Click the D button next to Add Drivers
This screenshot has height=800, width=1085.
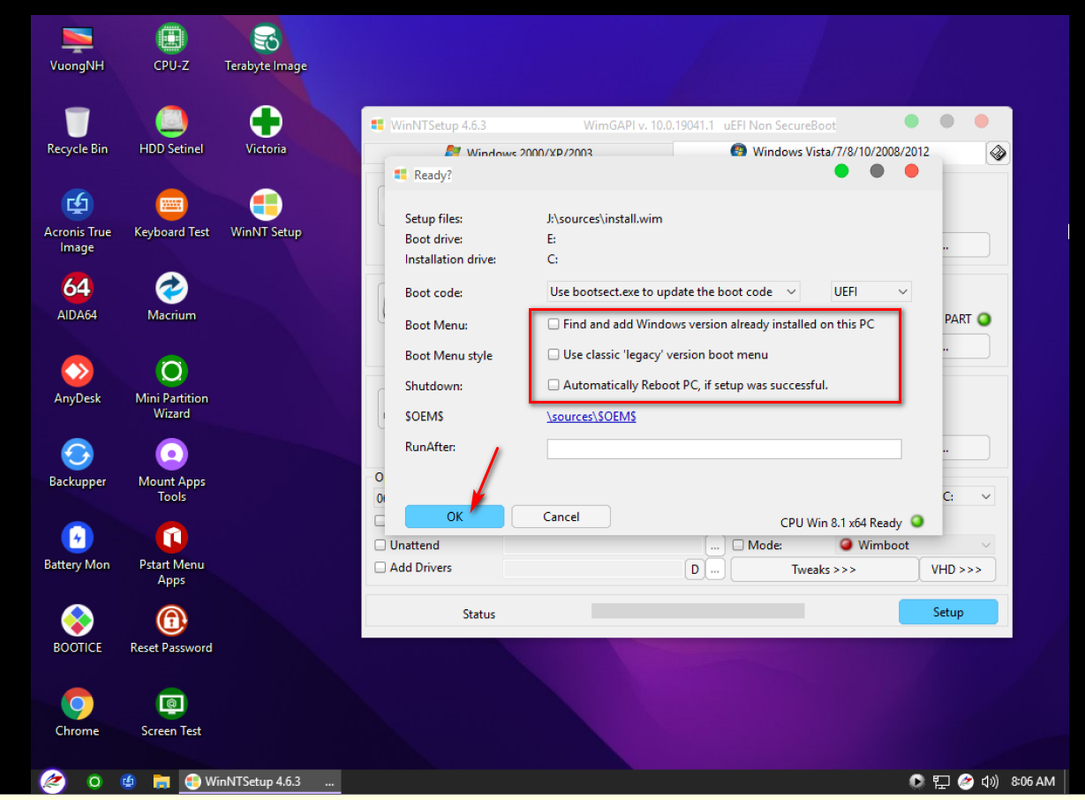(x=695, y=570)
